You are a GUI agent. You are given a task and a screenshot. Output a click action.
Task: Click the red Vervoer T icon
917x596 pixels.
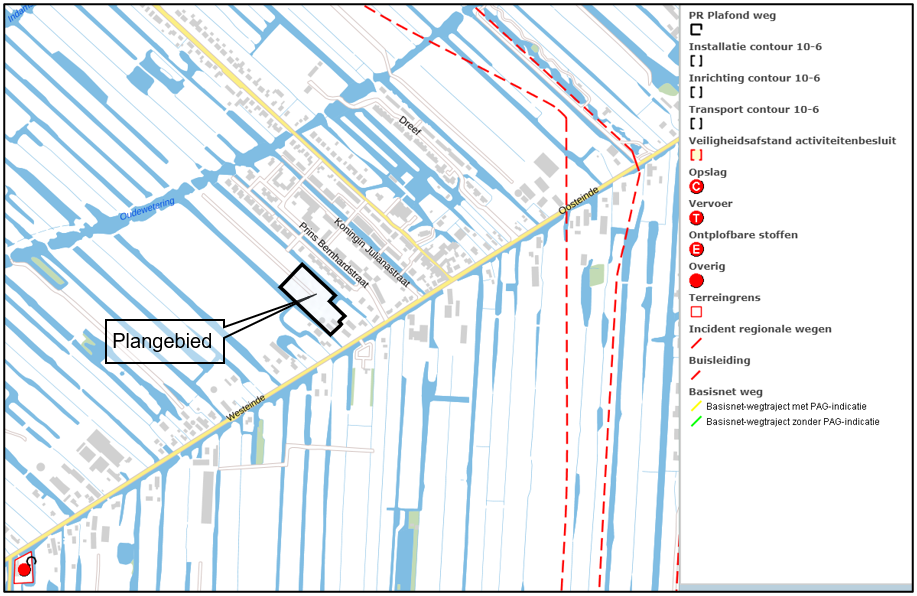(696, 218)
